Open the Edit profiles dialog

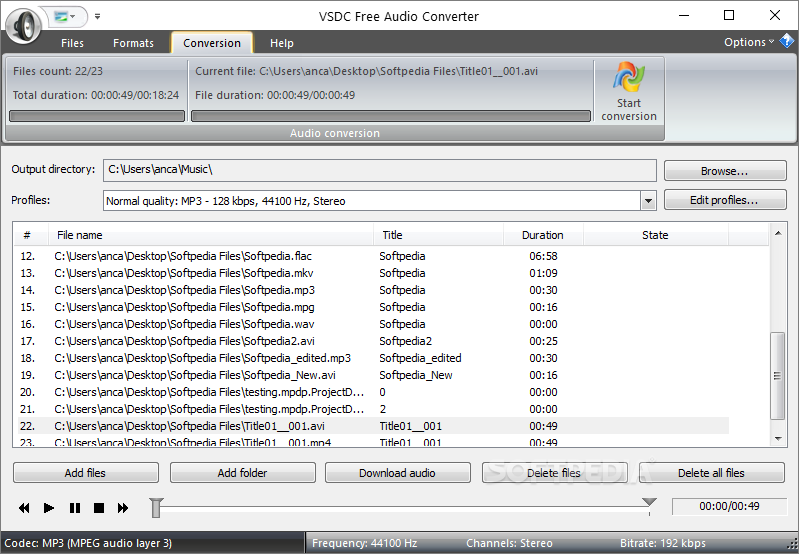[725, 200]
